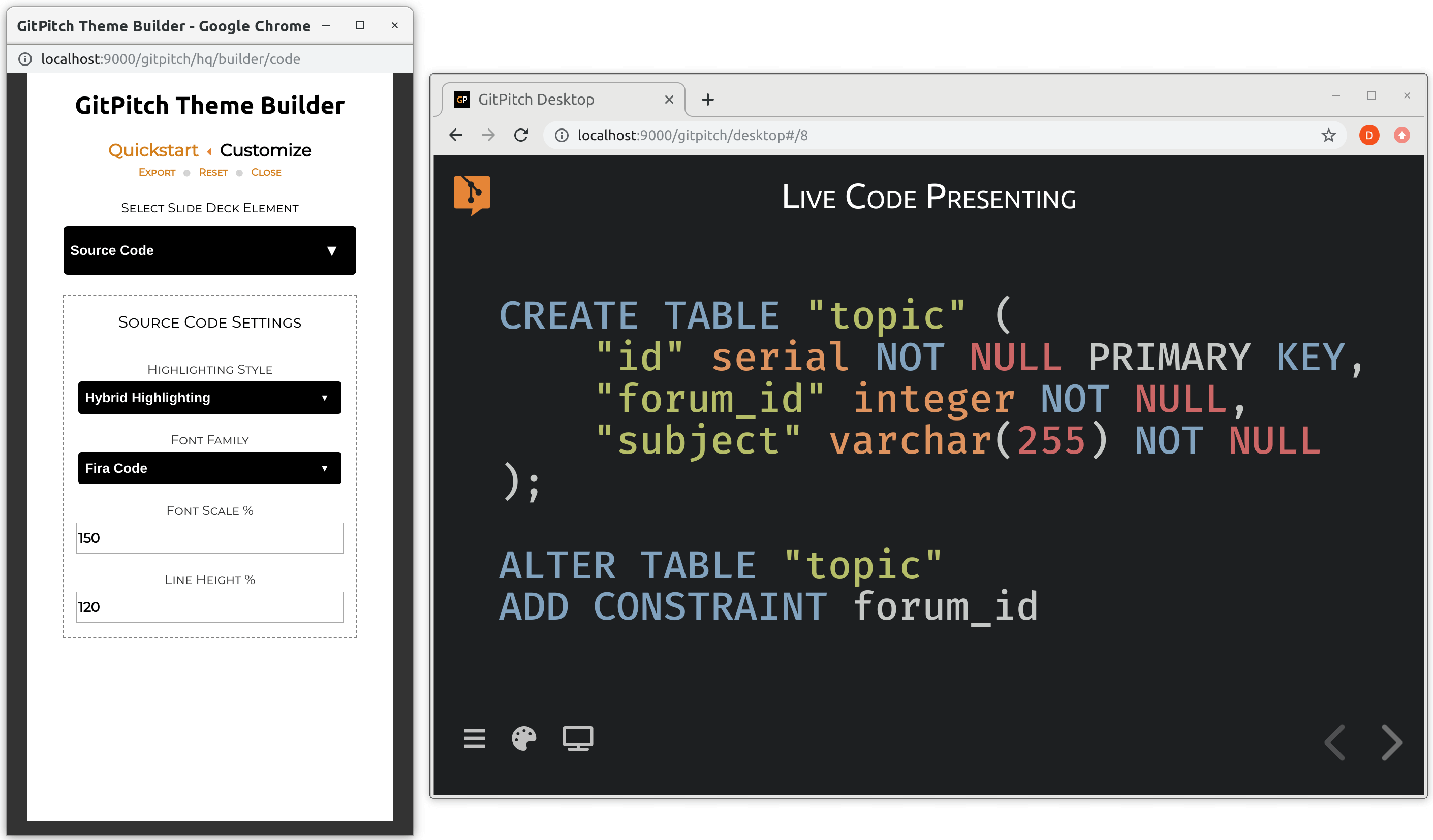Open the Source Code element dropdown
The image size is (1433, 840).
(210, 251)
